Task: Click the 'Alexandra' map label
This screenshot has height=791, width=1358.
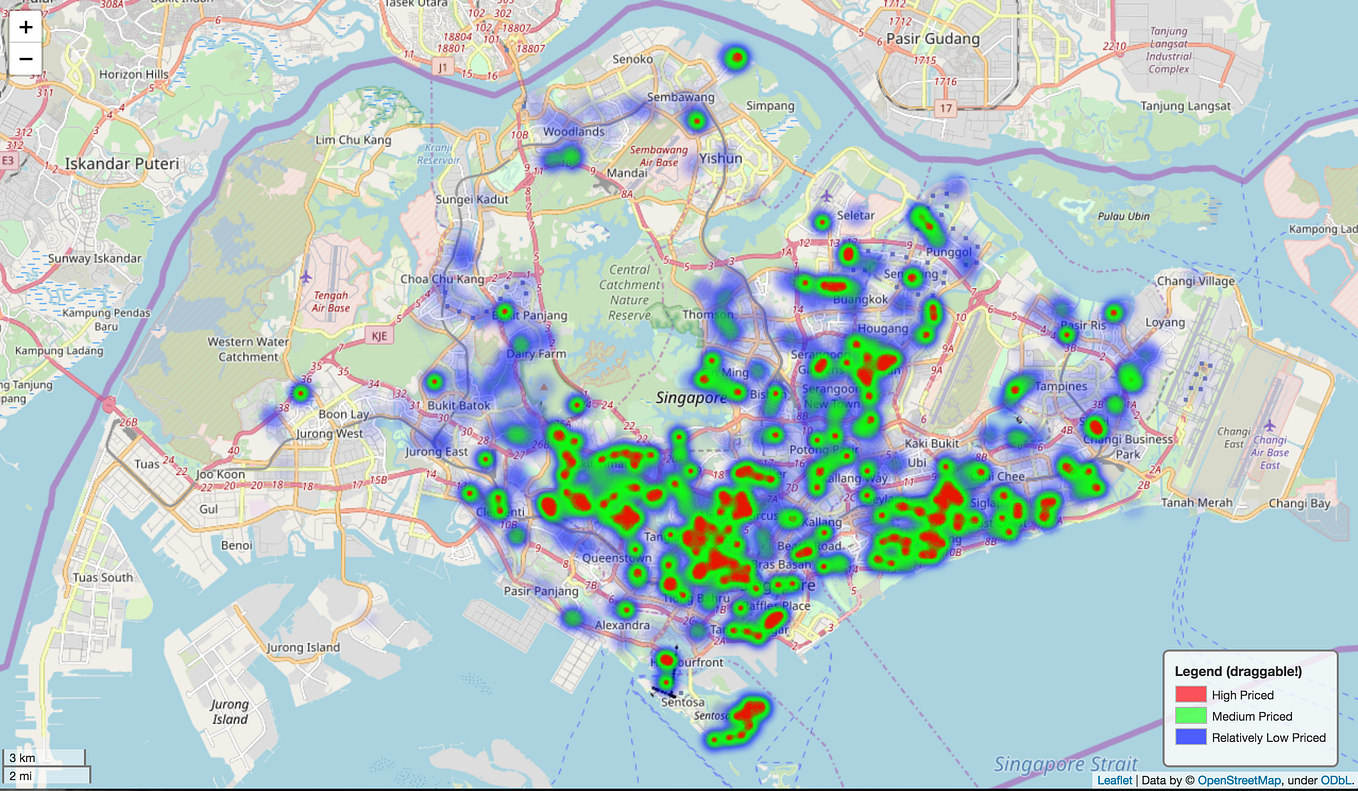Action: [622, 625]
